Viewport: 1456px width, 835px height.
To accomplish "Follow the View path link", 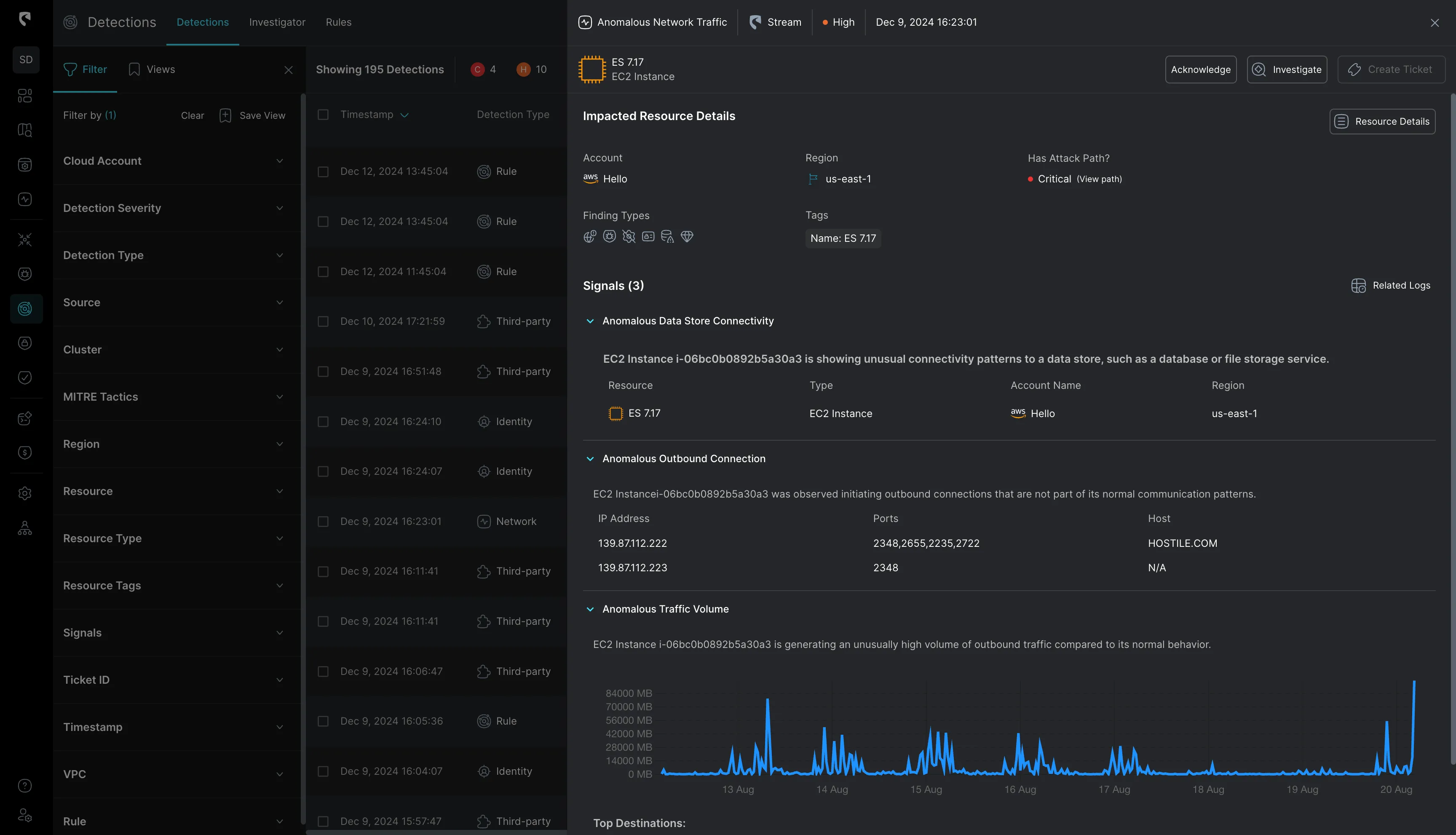I will [x=1099, y=179].
